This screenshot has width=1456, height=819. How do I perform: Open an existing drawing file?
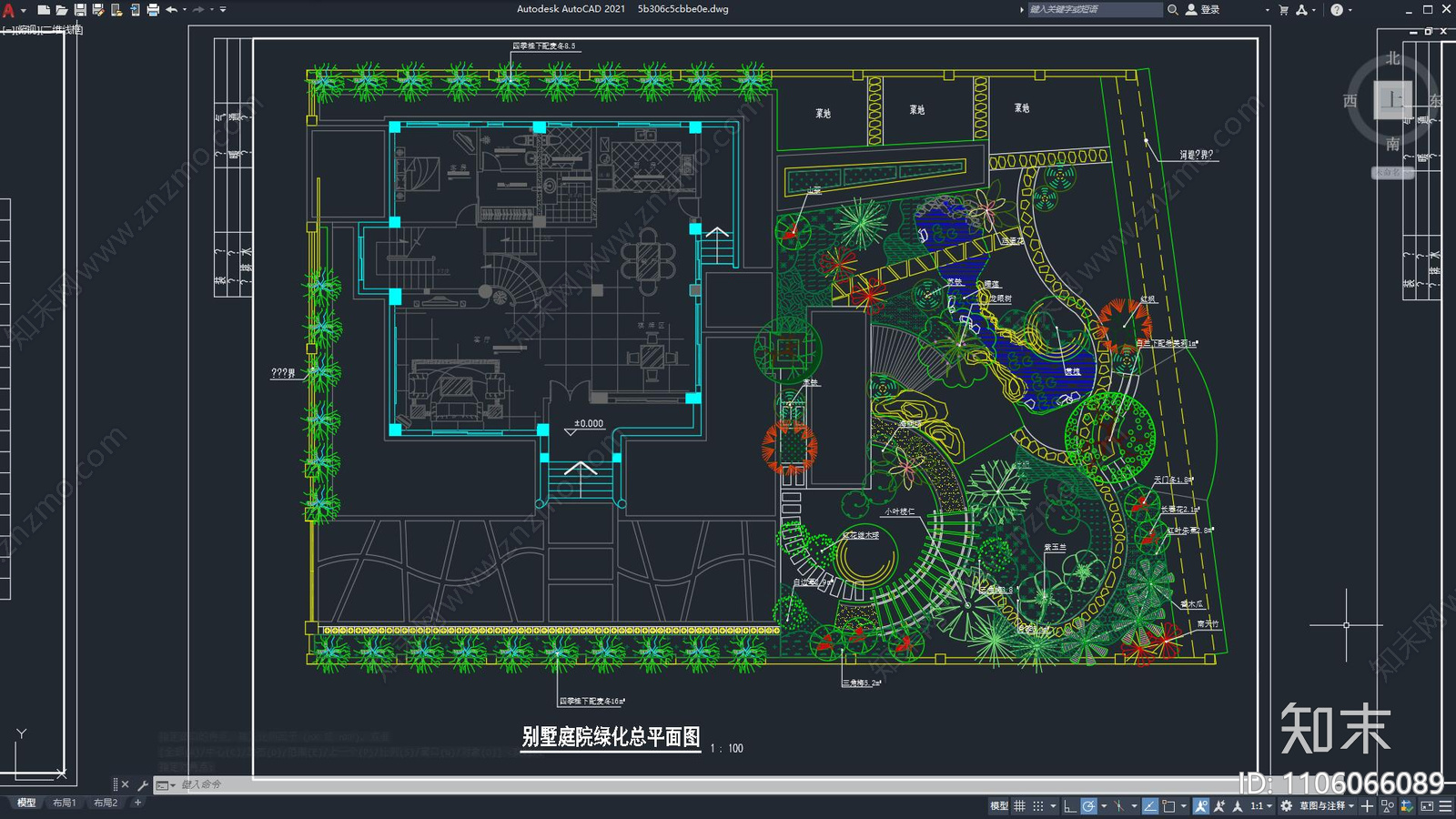tap(64, 8)
